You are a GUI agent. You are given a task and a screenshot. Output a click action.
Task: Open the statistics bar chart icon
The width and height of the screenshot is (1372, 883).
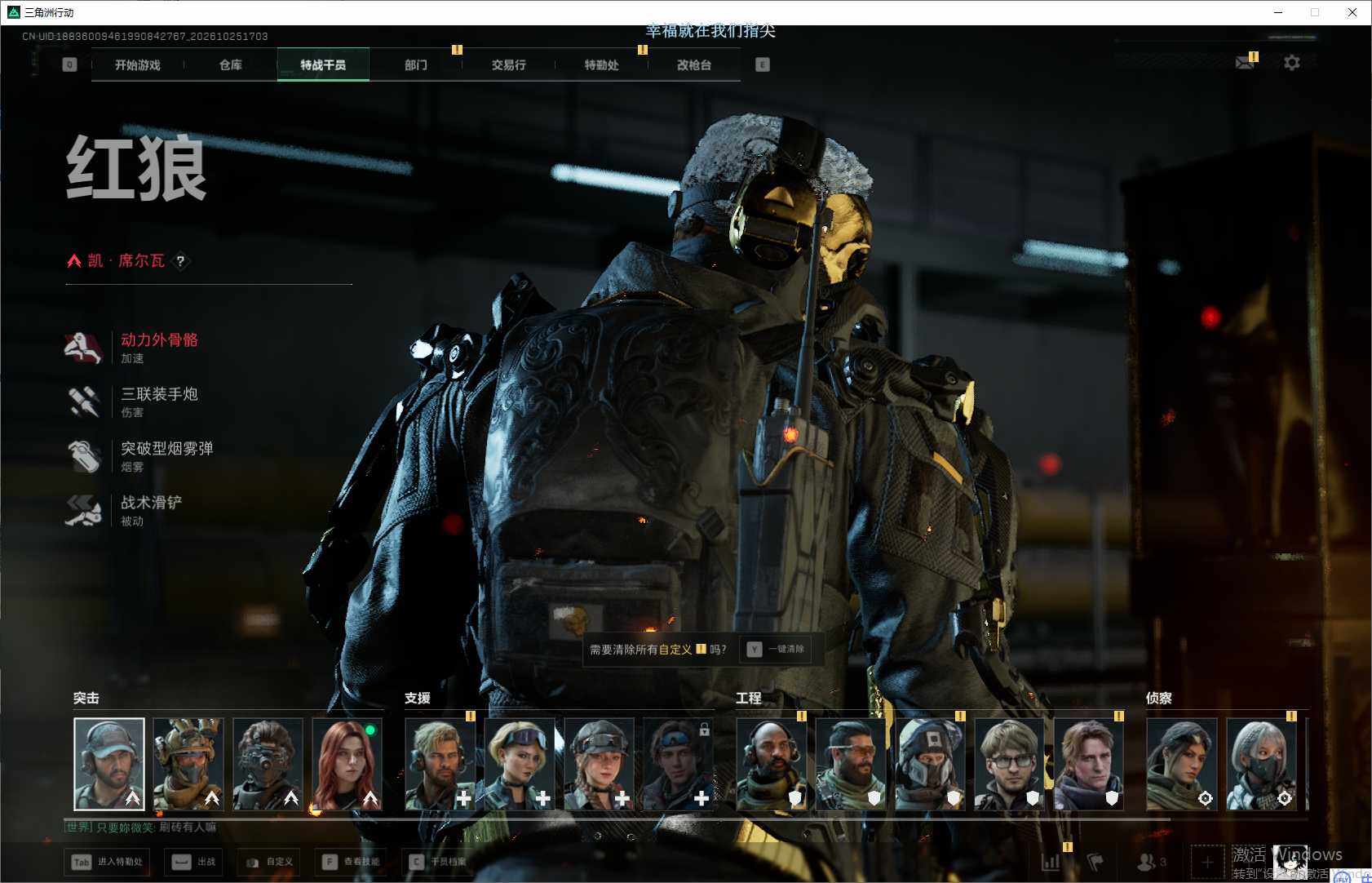coord(1051,862)
